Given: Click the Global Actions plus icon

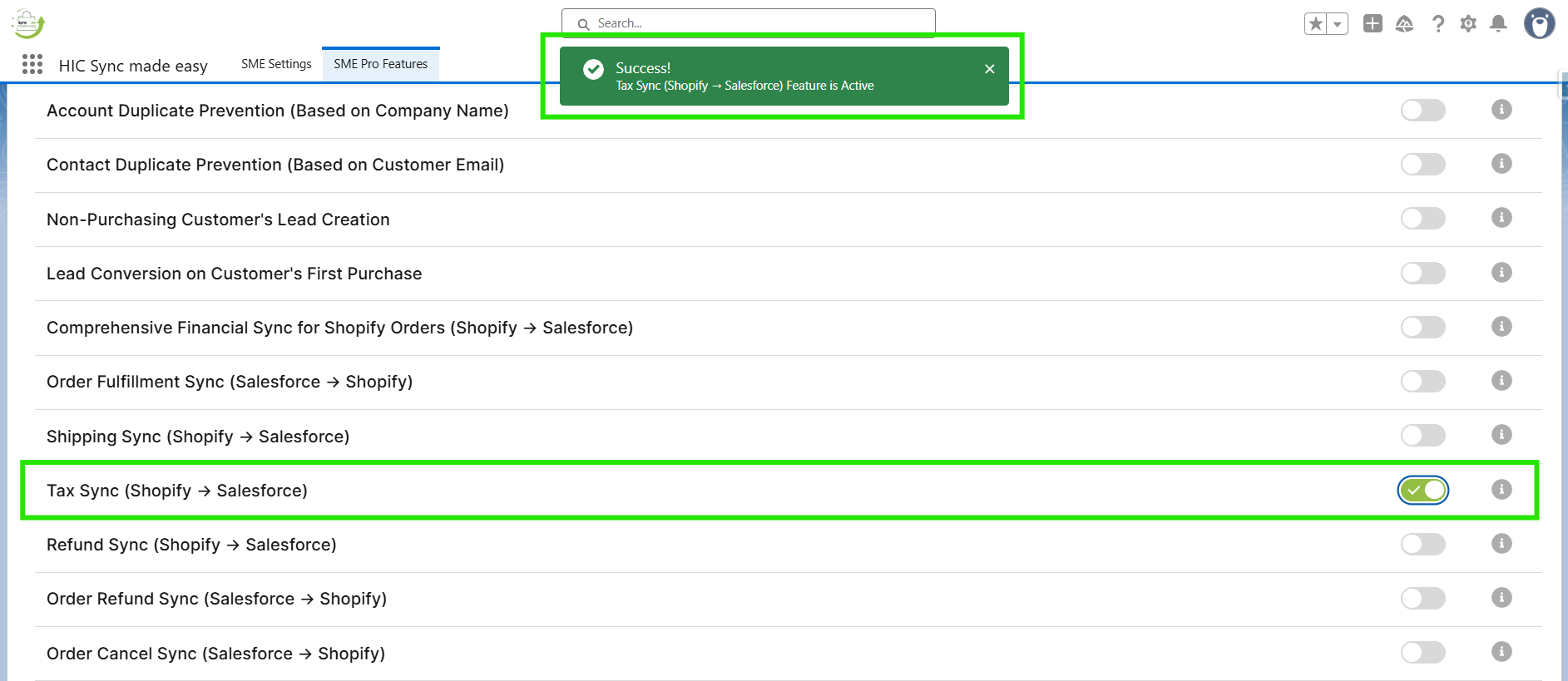Looking at the screenshot, I should (x=1373, y=23).
